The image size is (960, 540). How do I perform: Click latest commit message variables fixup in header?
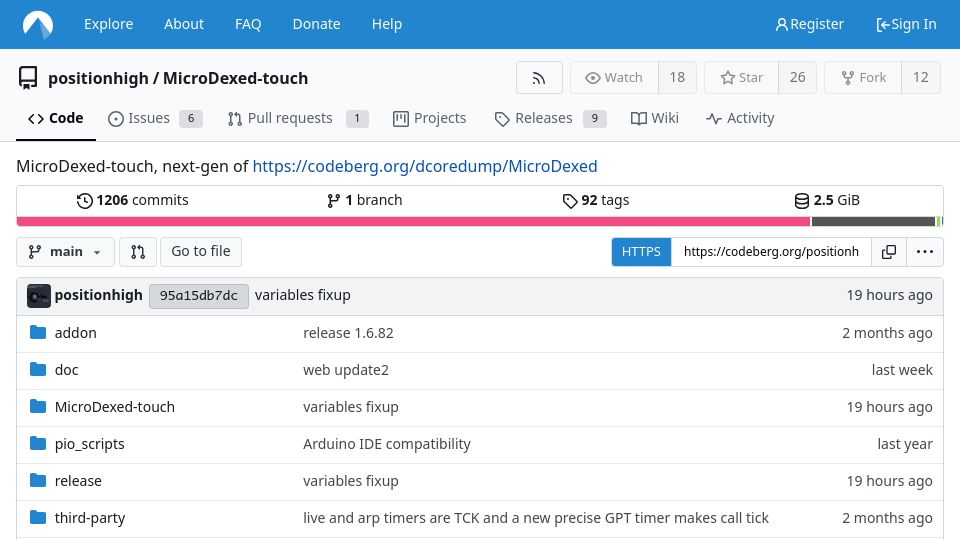tap(302, 295)
